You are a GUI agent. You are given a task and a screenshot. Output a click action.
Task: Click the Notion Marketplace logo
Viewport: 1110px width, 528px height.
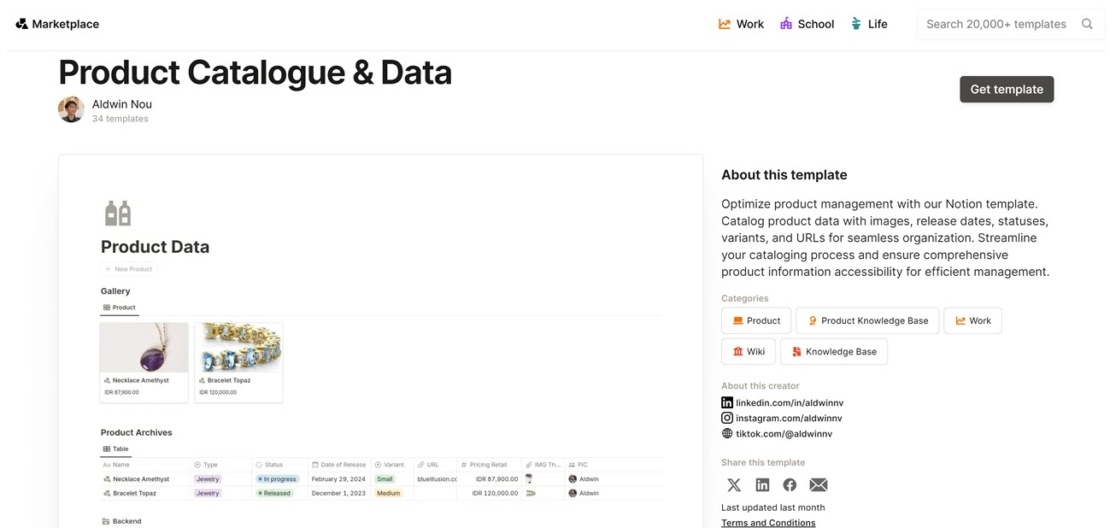click(x=22, y=24)
